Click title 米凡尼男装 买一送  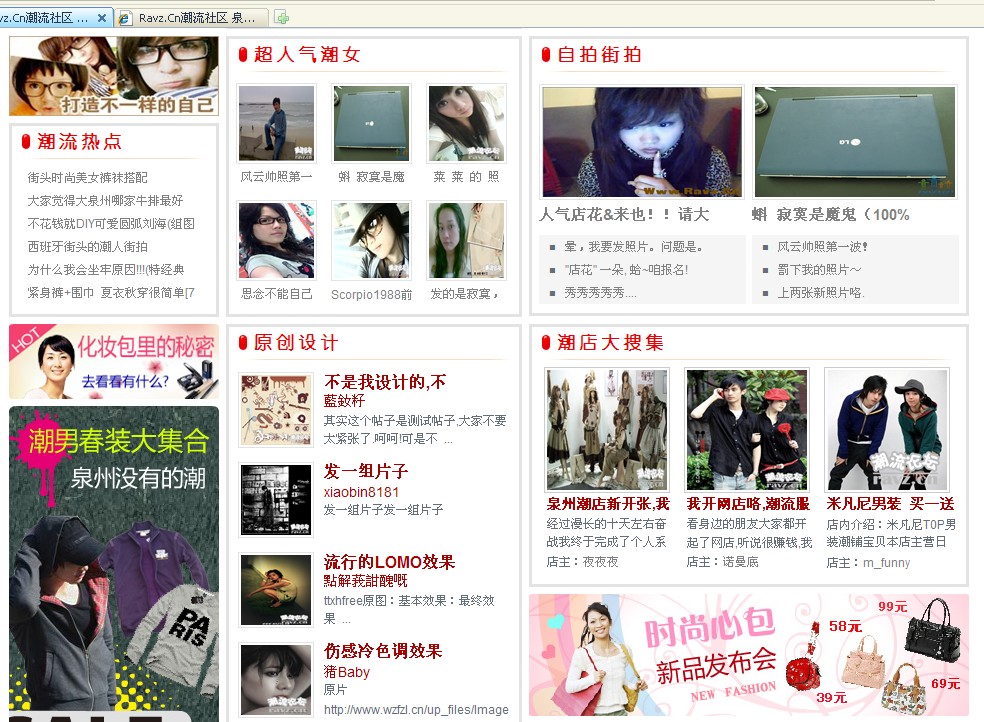click(890, 504)
